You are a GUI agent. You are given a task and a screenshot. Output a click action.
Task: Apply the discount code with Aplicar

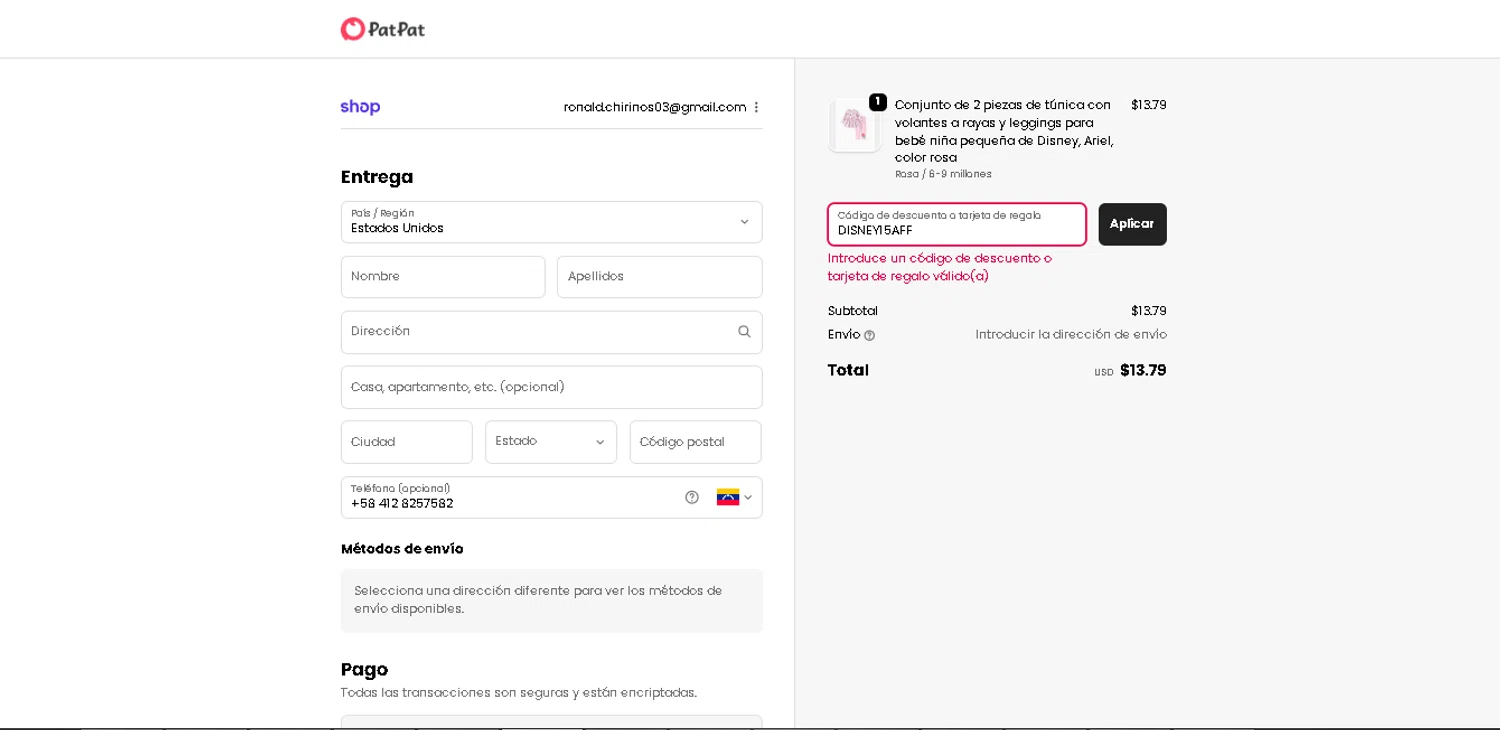coord(1132,224)
